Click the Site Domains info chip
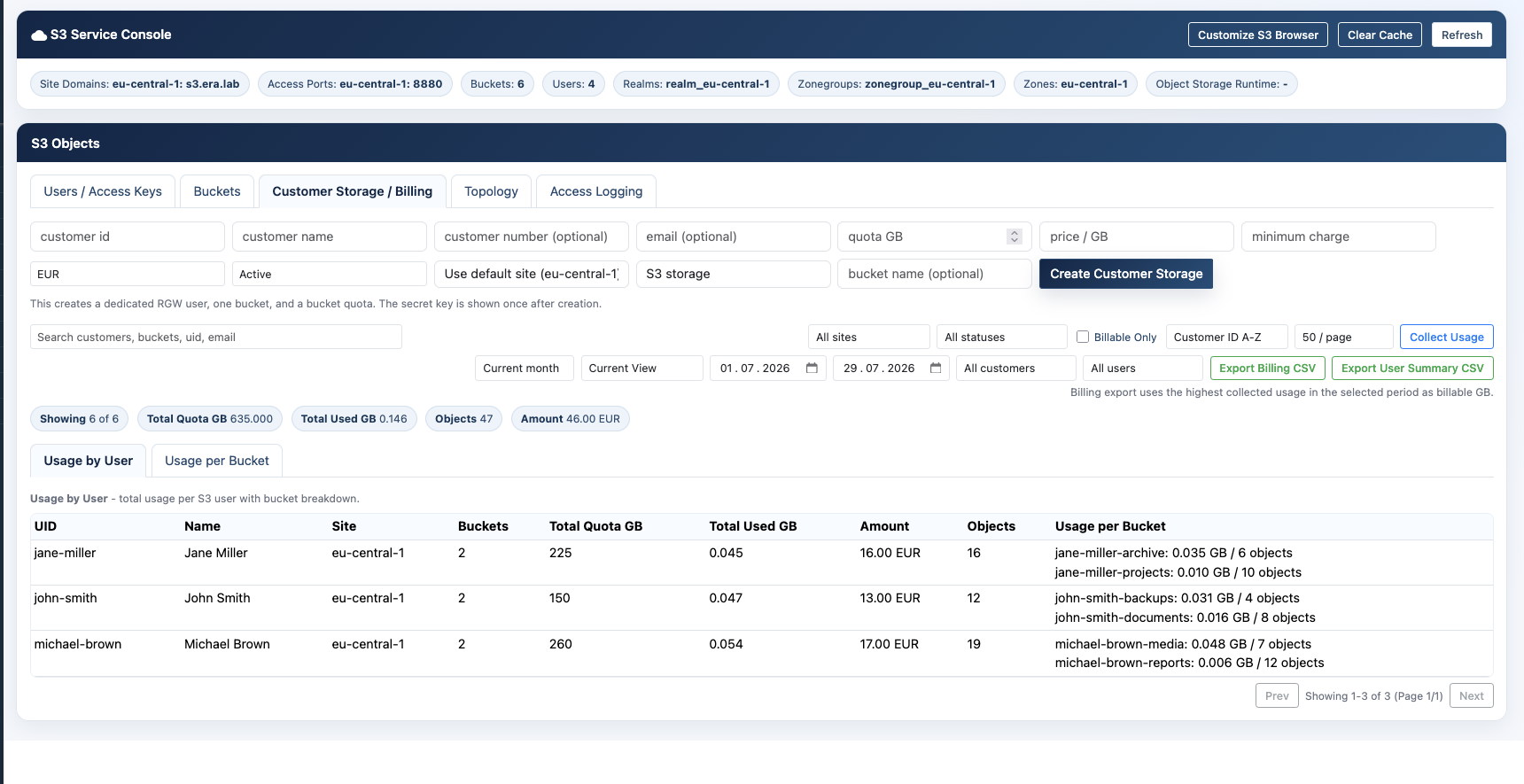This screenshot has width=1524, height=784. click(x=140, y=84)
